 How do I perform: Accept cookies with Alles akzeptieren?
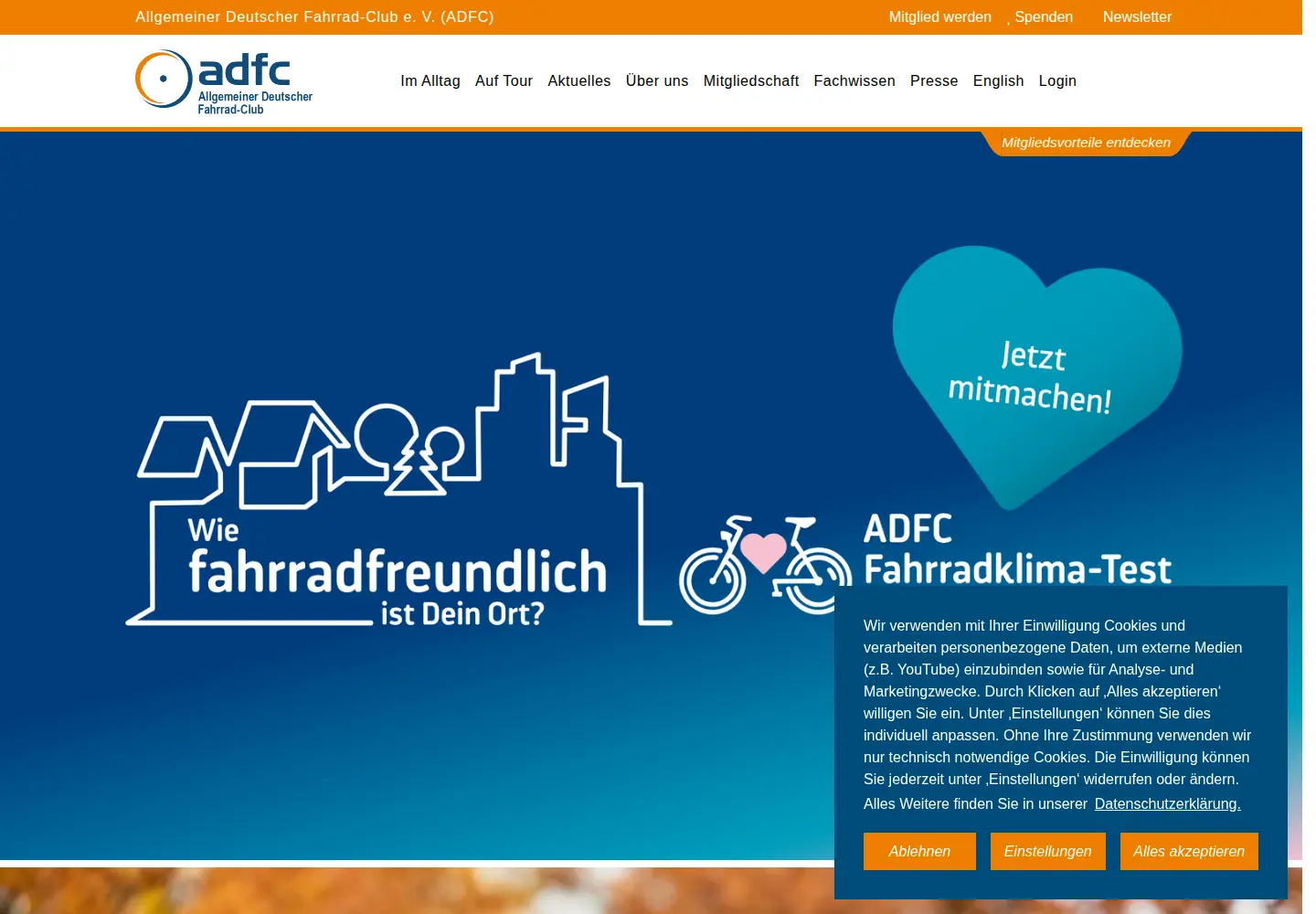tap(1189, 851)
